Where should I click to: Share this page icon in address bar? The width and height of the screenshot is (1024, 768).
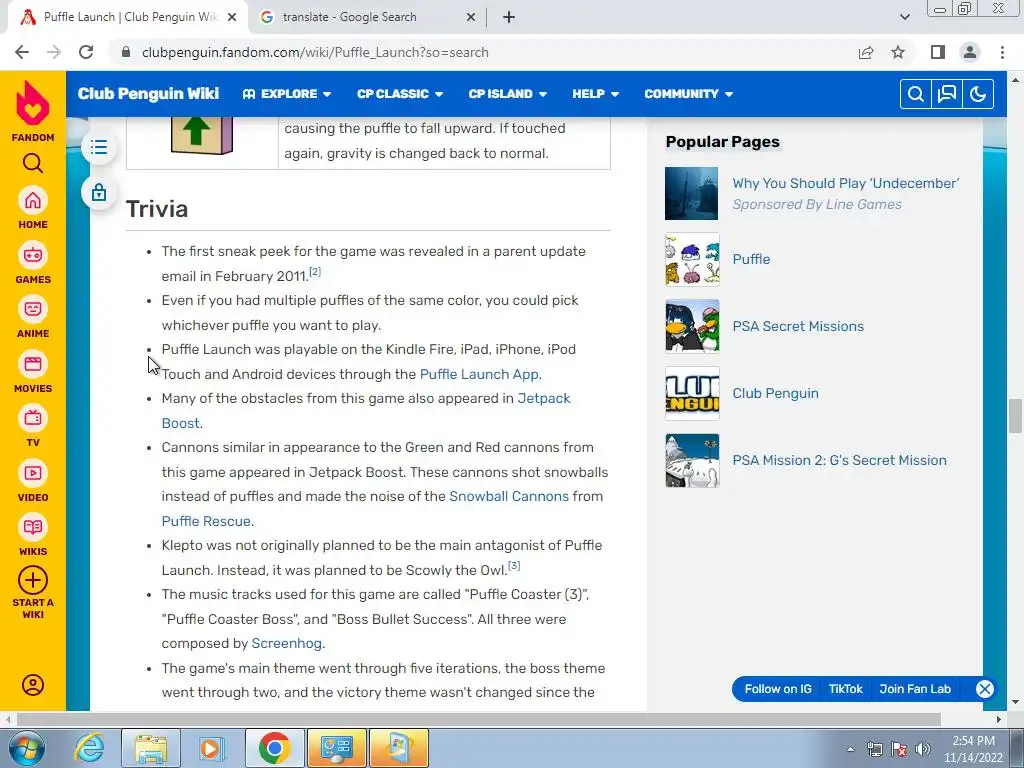click(866, 52)
